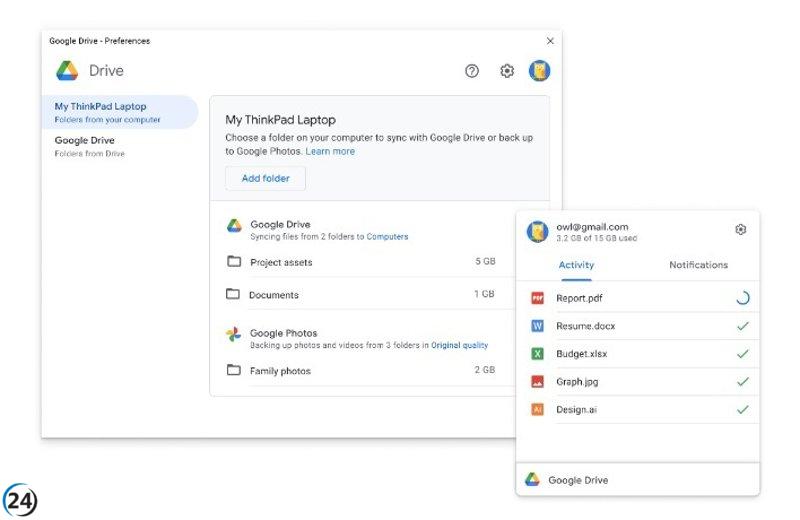Open settings gear in Preferences header
The width and height of the screenshot is (800, 520).
[507, 71]
